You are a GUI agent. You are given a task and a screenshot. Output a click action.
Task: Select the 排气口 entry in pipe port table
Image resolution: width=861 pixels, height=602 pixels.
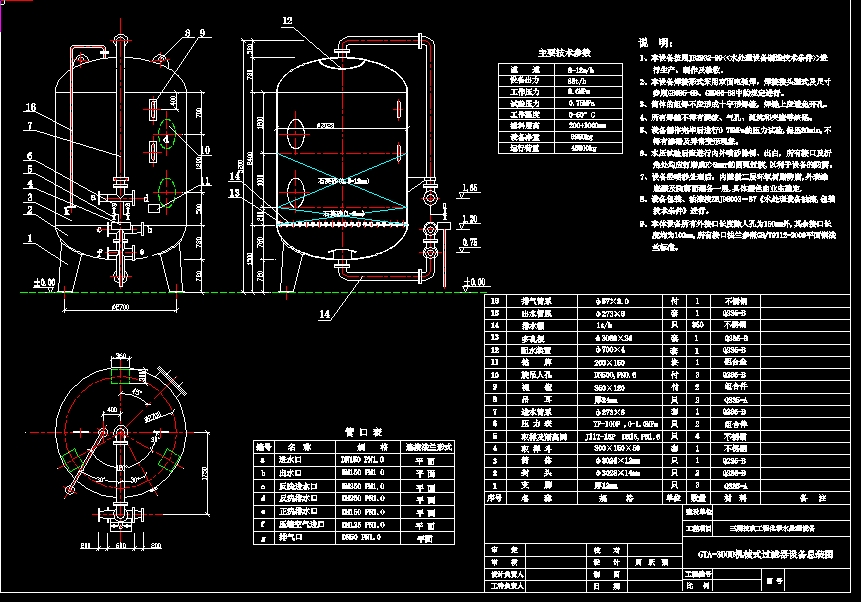[x=293, y=537]
